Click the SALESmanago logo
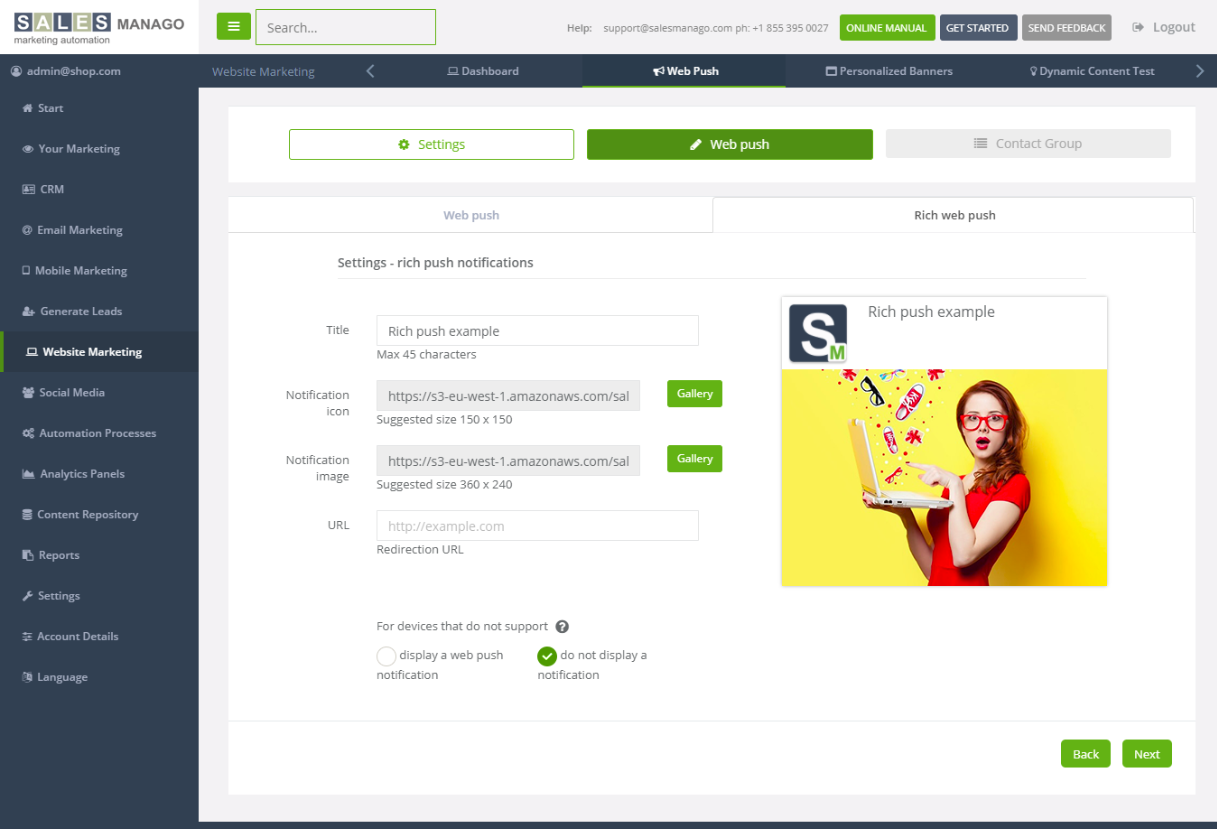1217x829 pixels. [99, 28]
